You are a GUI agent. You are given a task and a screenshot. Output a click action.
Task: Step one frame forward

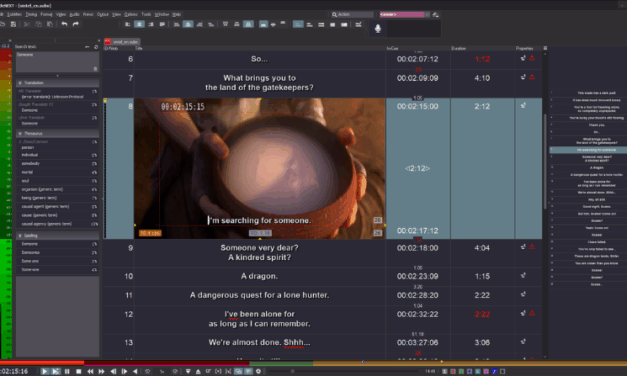click(124, 372)
